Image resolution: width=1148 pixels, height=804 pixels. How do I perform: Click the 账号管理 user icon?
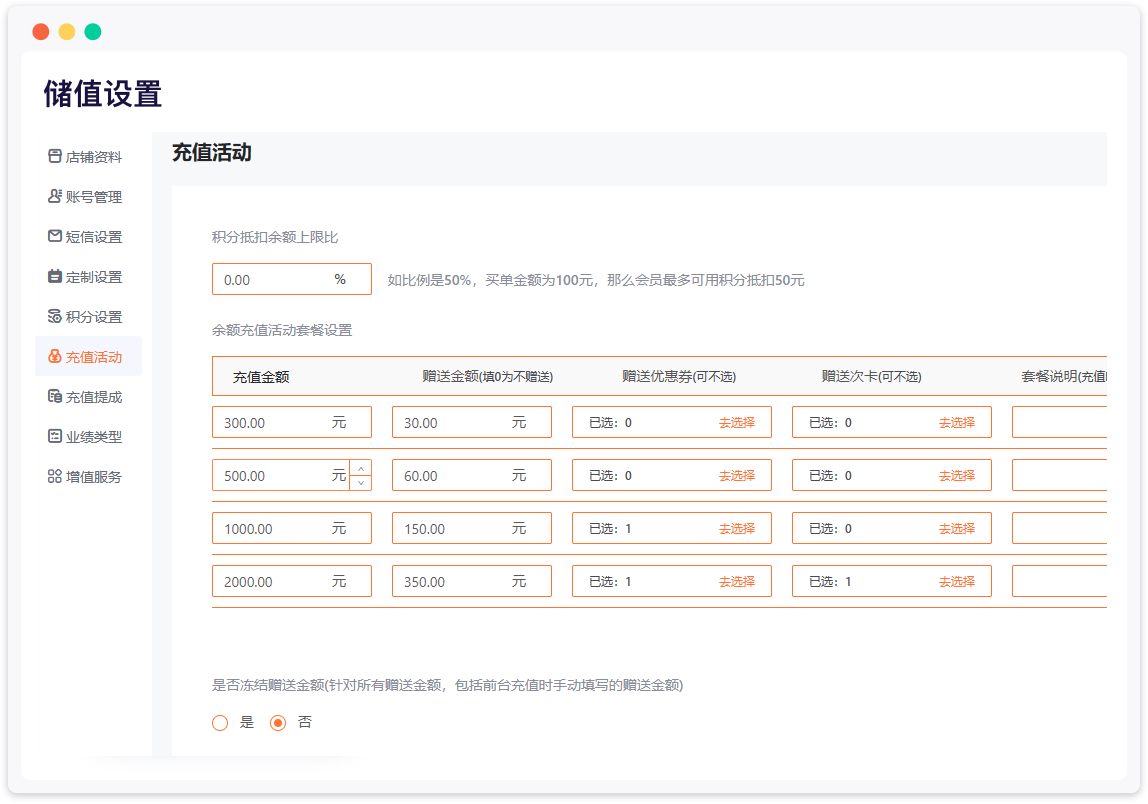pyautogui.click(x=55, y=197)
